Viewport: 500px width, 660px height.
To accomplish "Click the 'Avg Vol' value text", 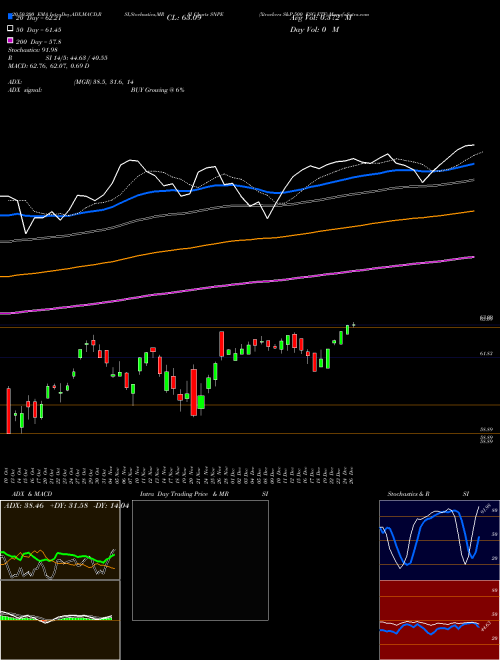I will [x=320, y=18].
